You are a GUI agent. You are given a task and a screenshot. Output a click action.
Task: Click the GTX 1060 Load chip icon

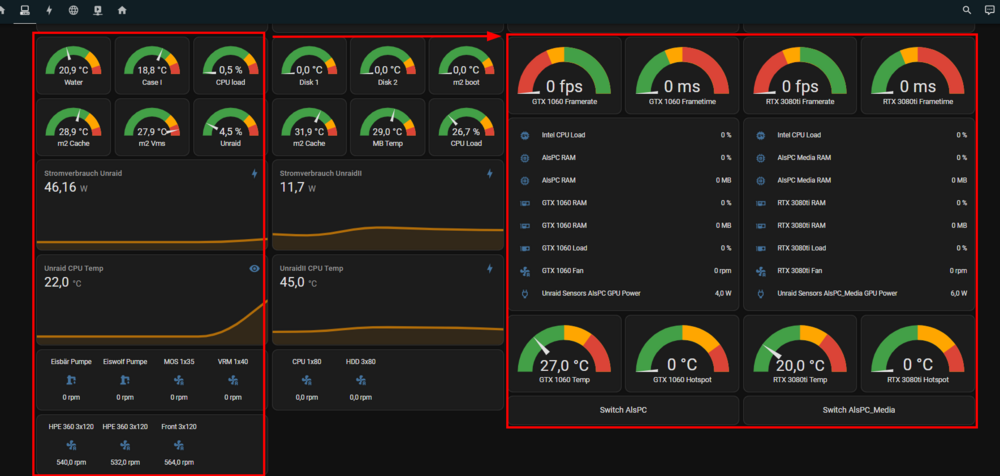click(525, 248)
